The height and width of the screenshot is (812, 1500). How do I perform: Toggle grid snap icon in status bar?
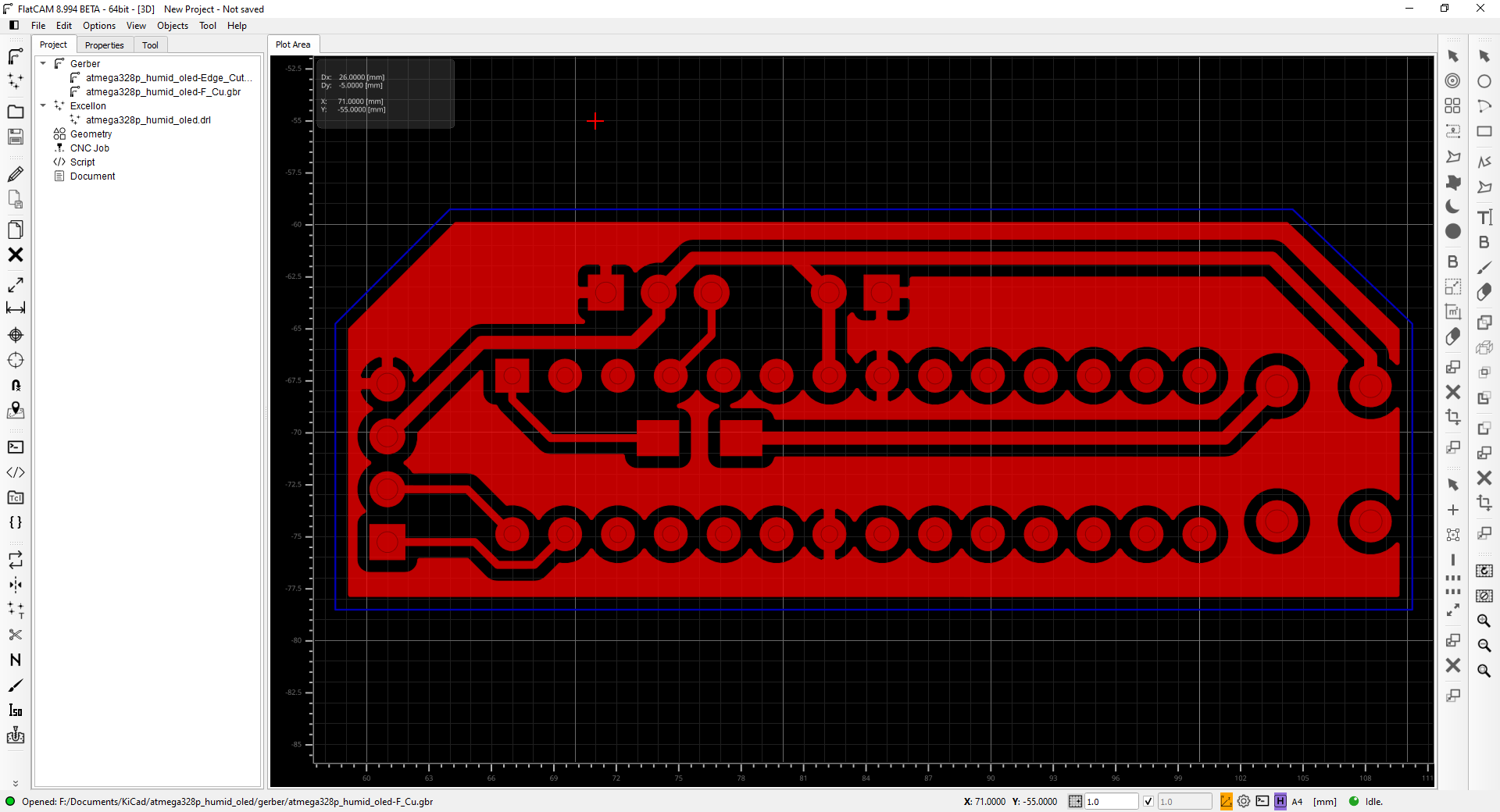[x=1075, y=801]
